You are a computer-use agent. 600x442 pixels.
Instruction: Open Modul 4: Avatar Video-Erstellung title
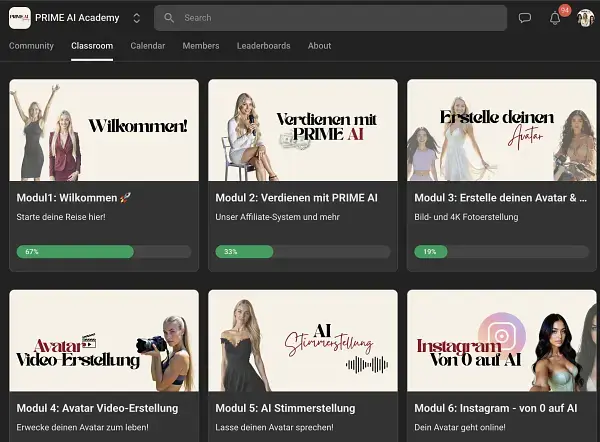[97, 408]
